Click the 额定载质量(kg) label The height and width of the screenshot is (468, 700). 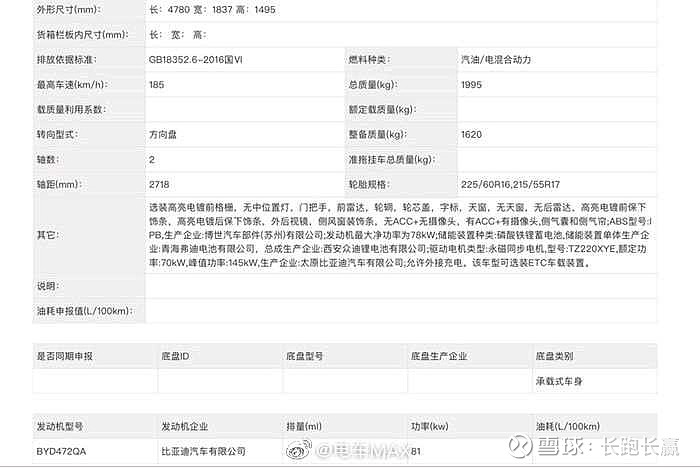[x=382, y=109]
